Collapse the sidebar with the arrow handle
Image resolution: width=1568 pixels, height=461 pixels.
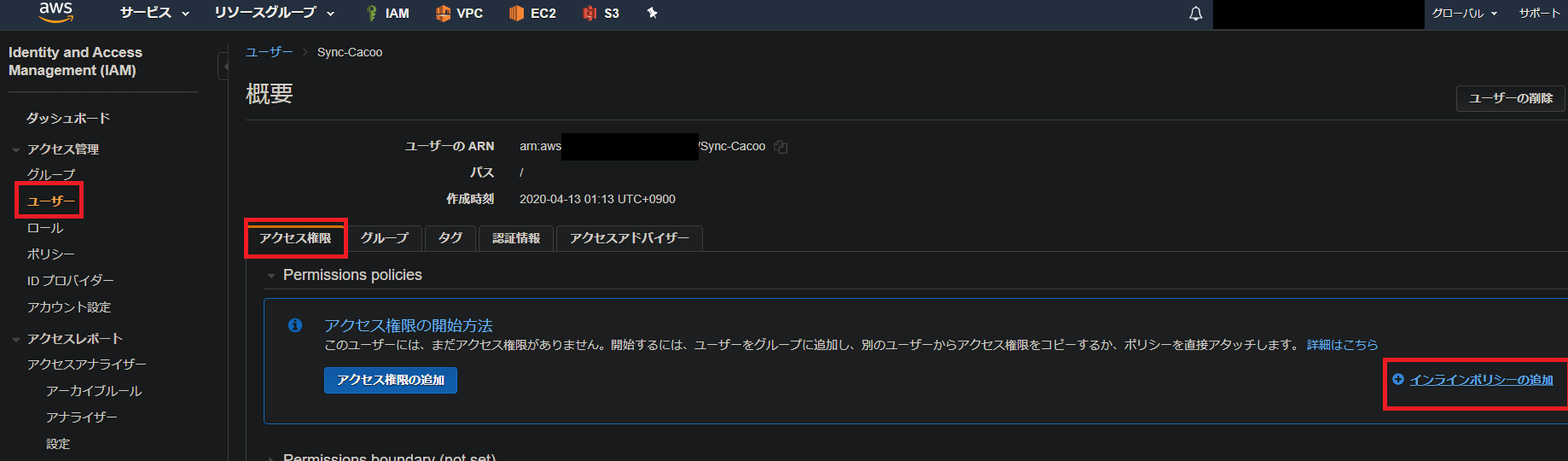[x=224, y=66]
